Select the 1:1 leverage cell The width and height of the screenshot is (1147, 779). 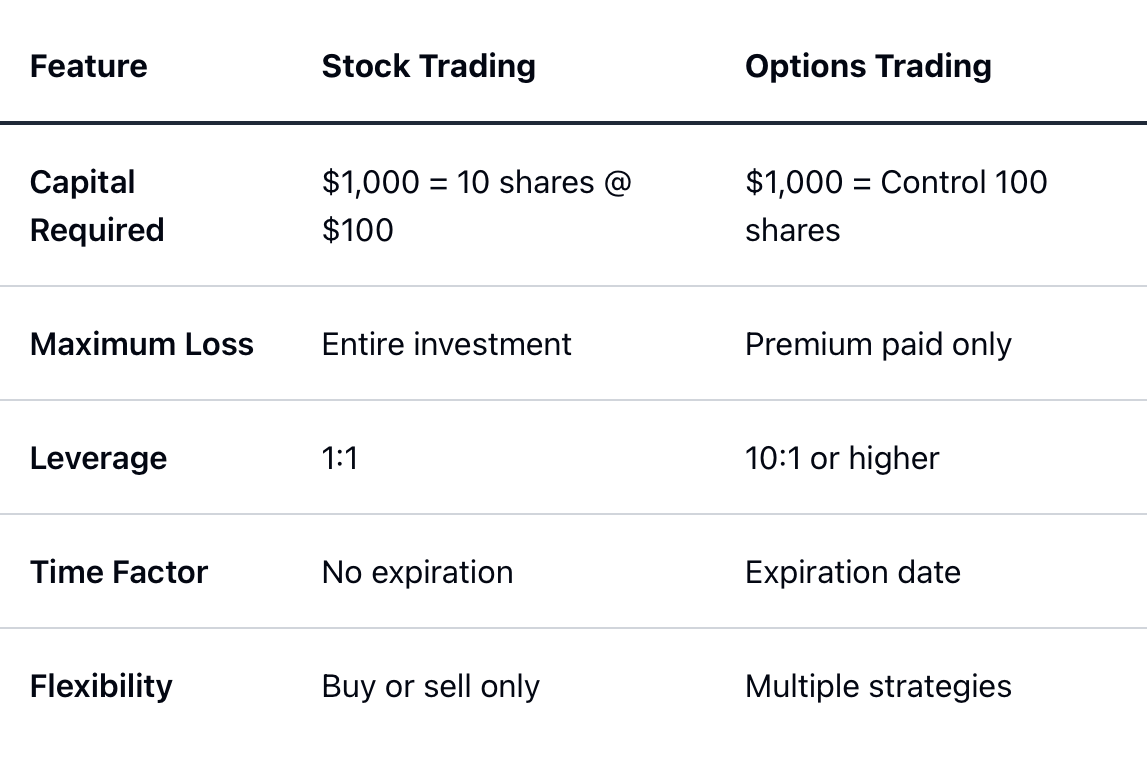[x=340, y=459]
